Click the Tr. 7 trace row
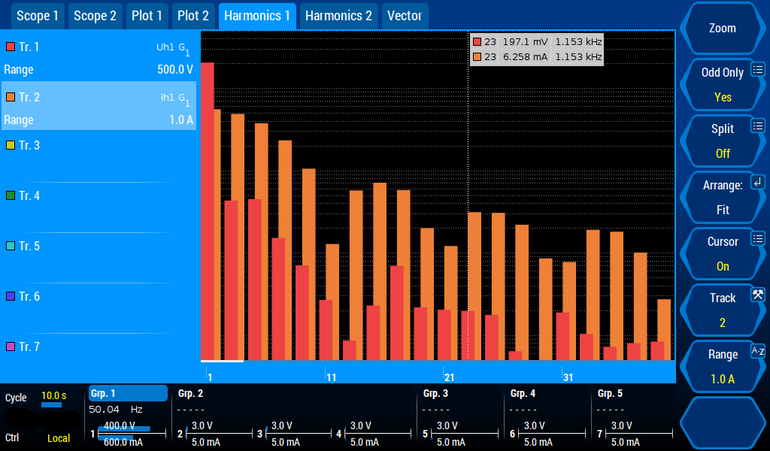 coord(99,358)
